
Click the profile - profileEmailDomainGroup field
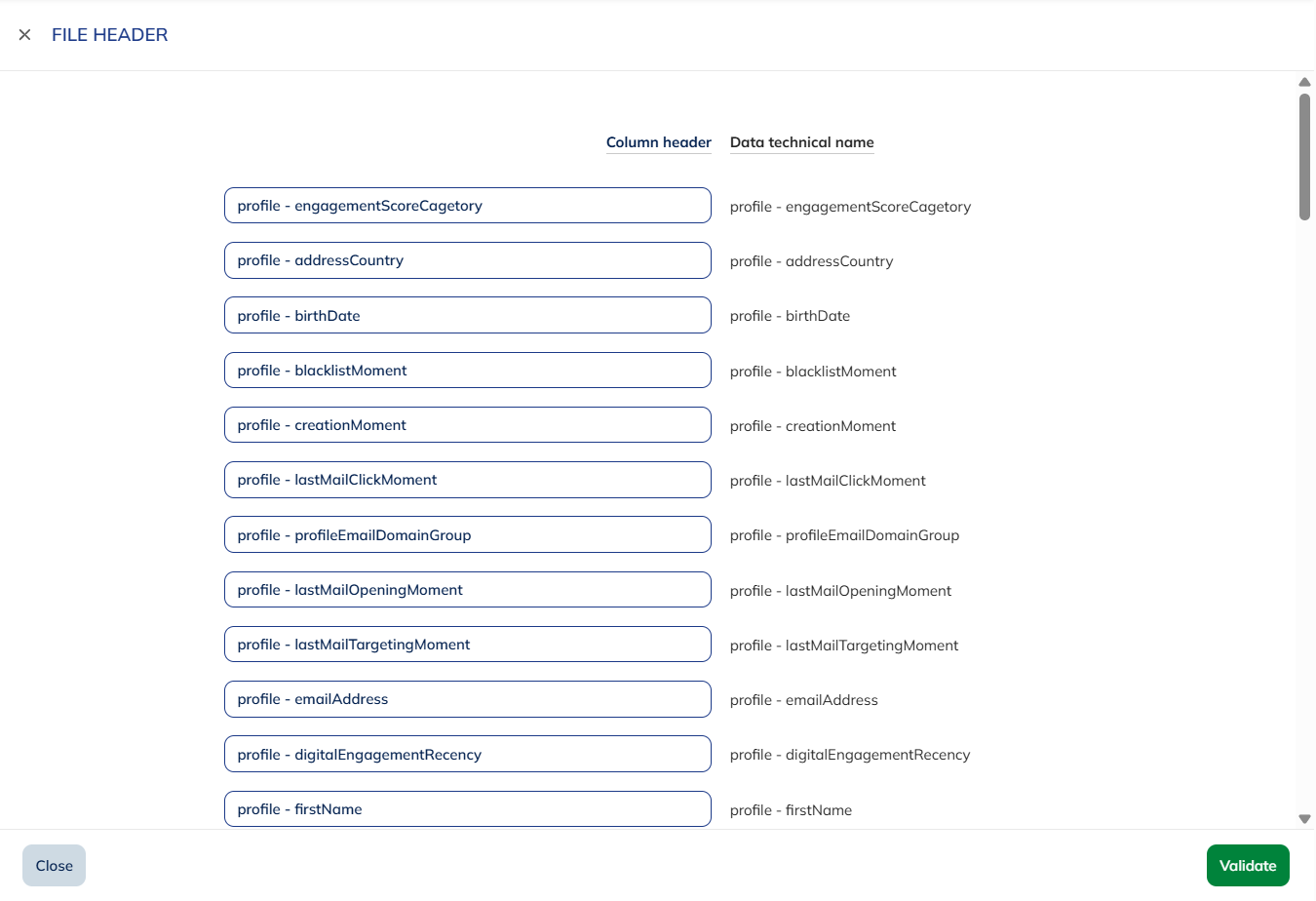[467, 534]
